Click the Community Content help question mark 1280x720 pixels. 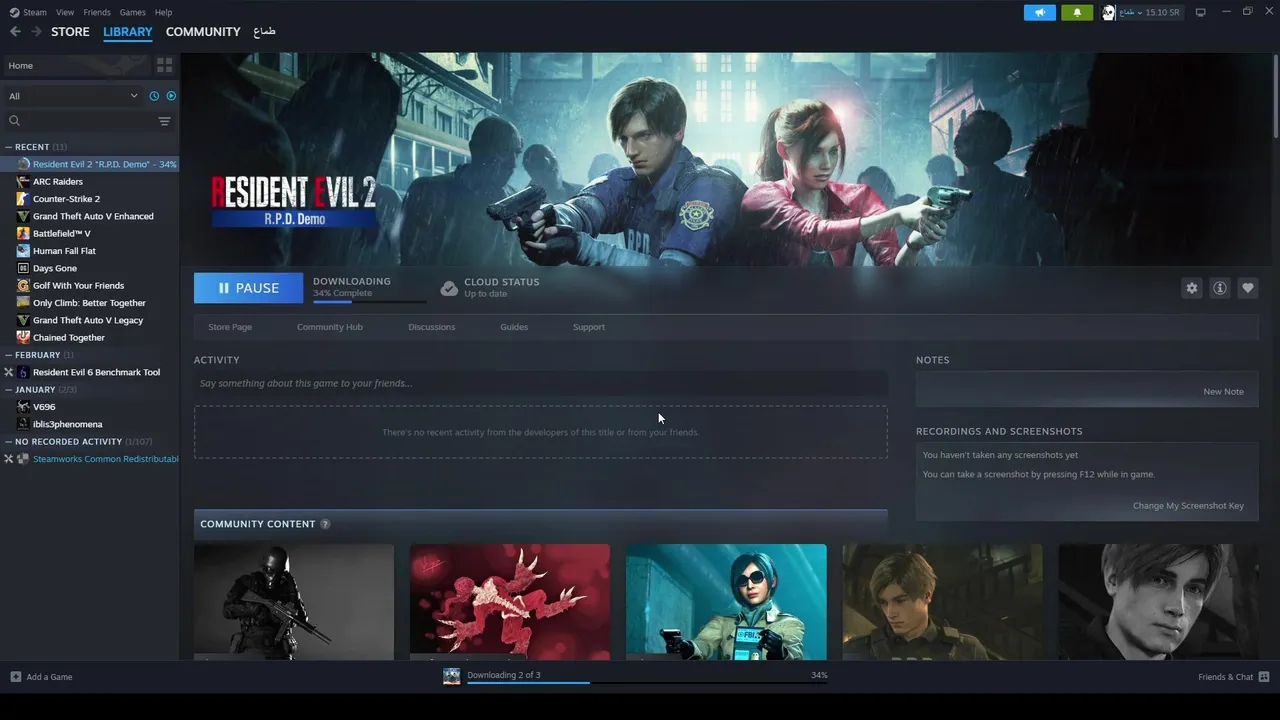[325, 524]
